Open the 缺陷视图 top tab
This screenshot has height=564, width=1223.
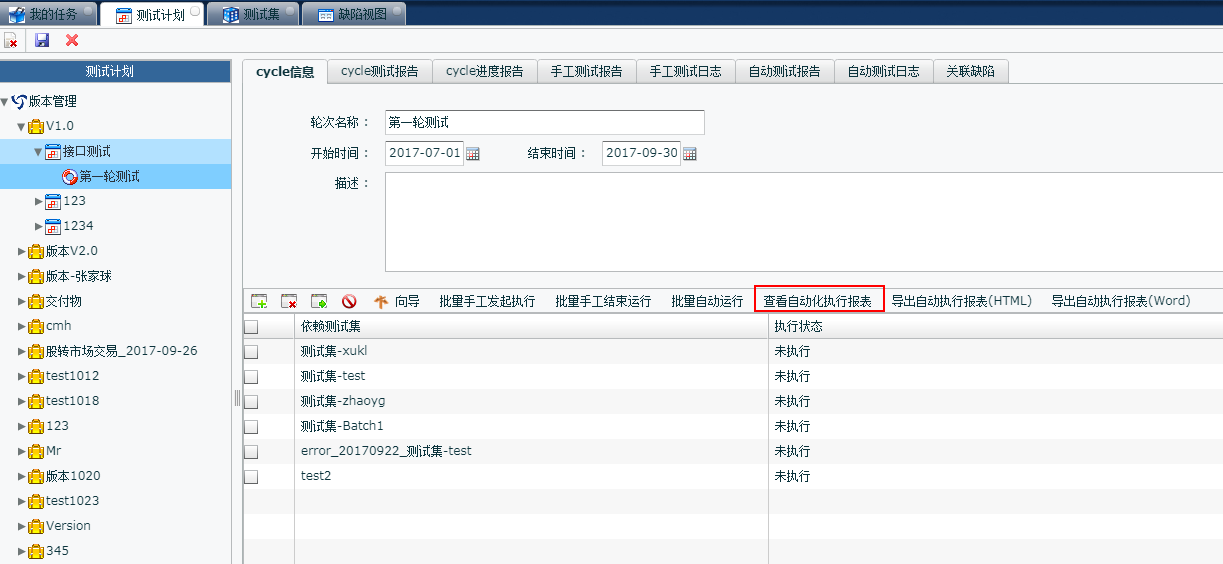point(354,15)
